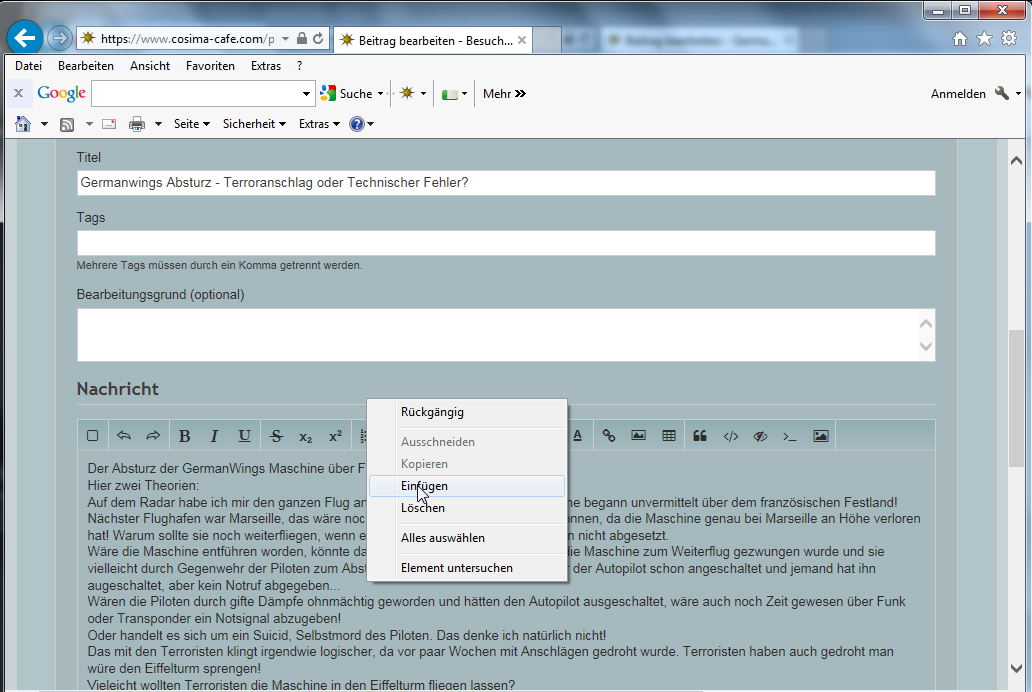Apply strikethrough formatting in the editor

click(x=276, y=436)
